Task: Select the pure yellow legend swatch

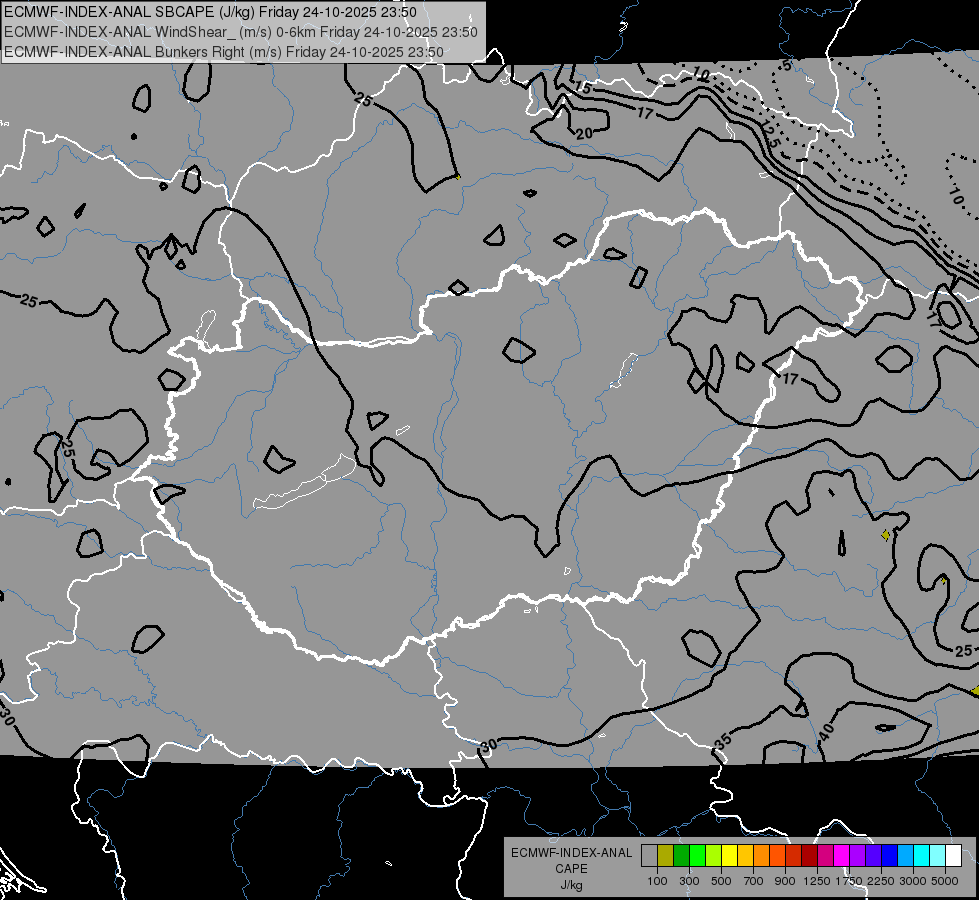Action: [x=729, y=856]
